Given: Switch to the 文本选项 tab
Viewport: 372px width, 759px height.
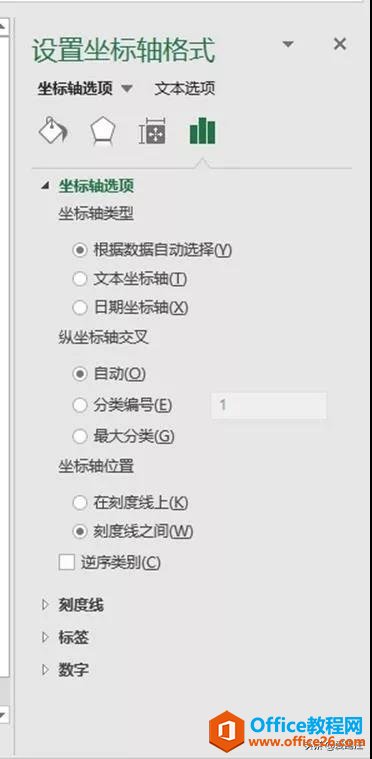Looking at the screenshot, I should point(185,89).
